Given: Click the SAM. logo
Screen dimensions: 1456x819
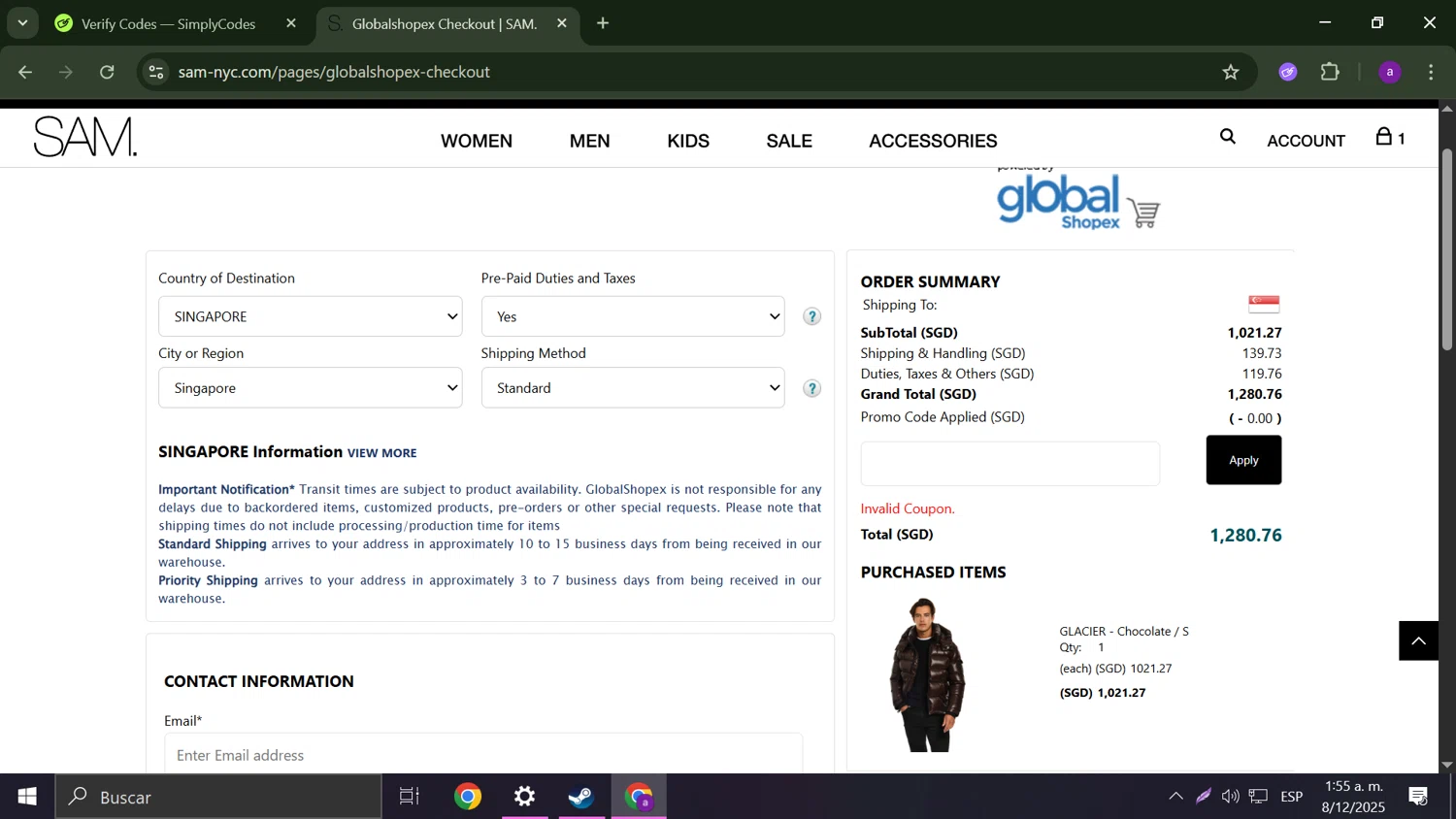Looking at the screenshot, I should (85, 138).
